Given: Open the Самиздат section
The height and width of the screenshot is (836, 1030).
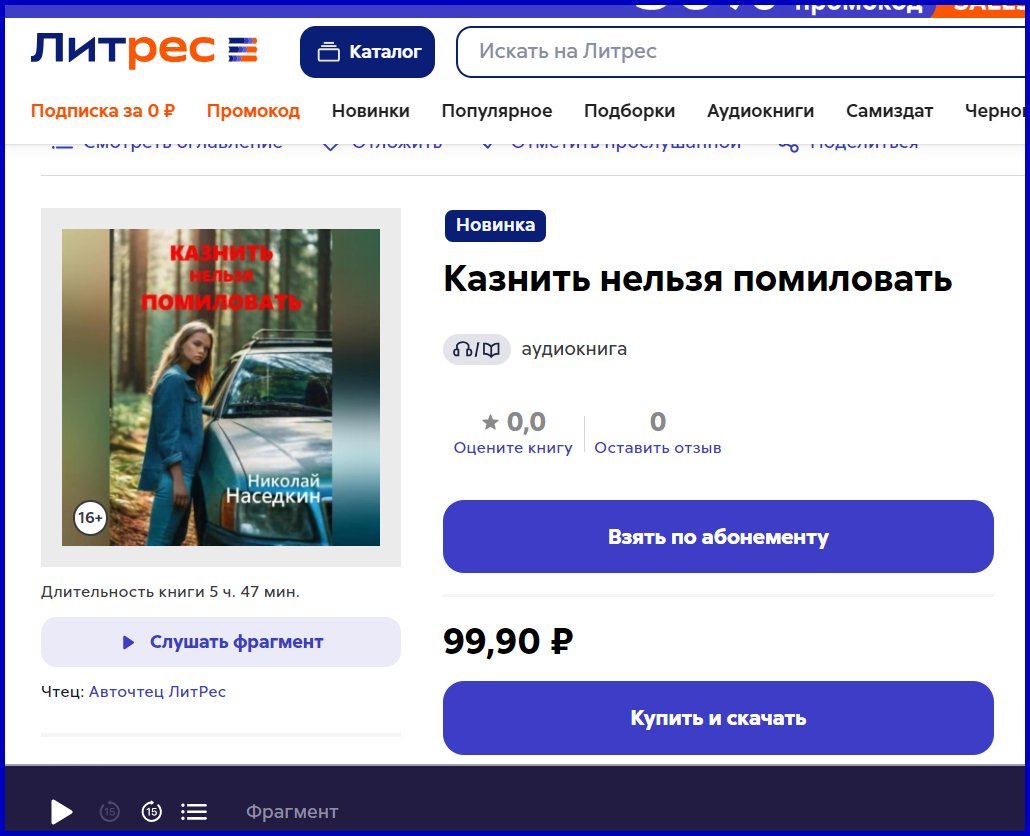Looking at the screenshot, I should 889,110.
